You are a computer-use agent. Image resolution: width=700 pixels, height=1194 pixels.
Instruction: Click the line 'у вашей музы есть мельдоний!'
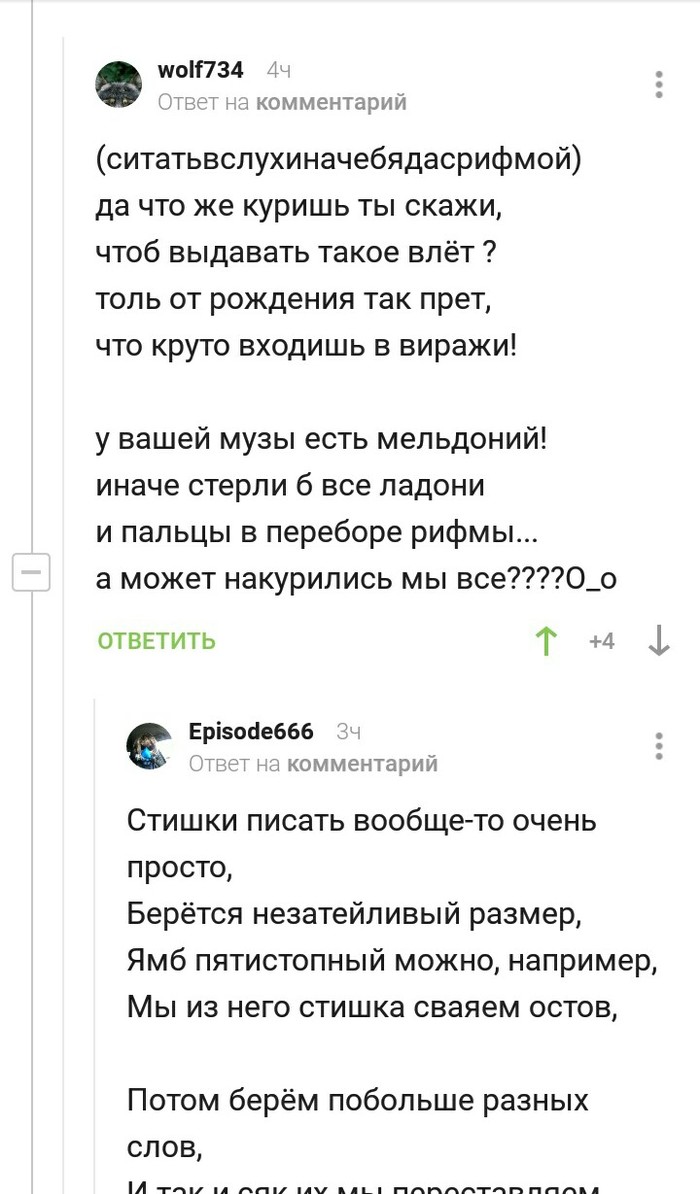click(x=322, y=442)
